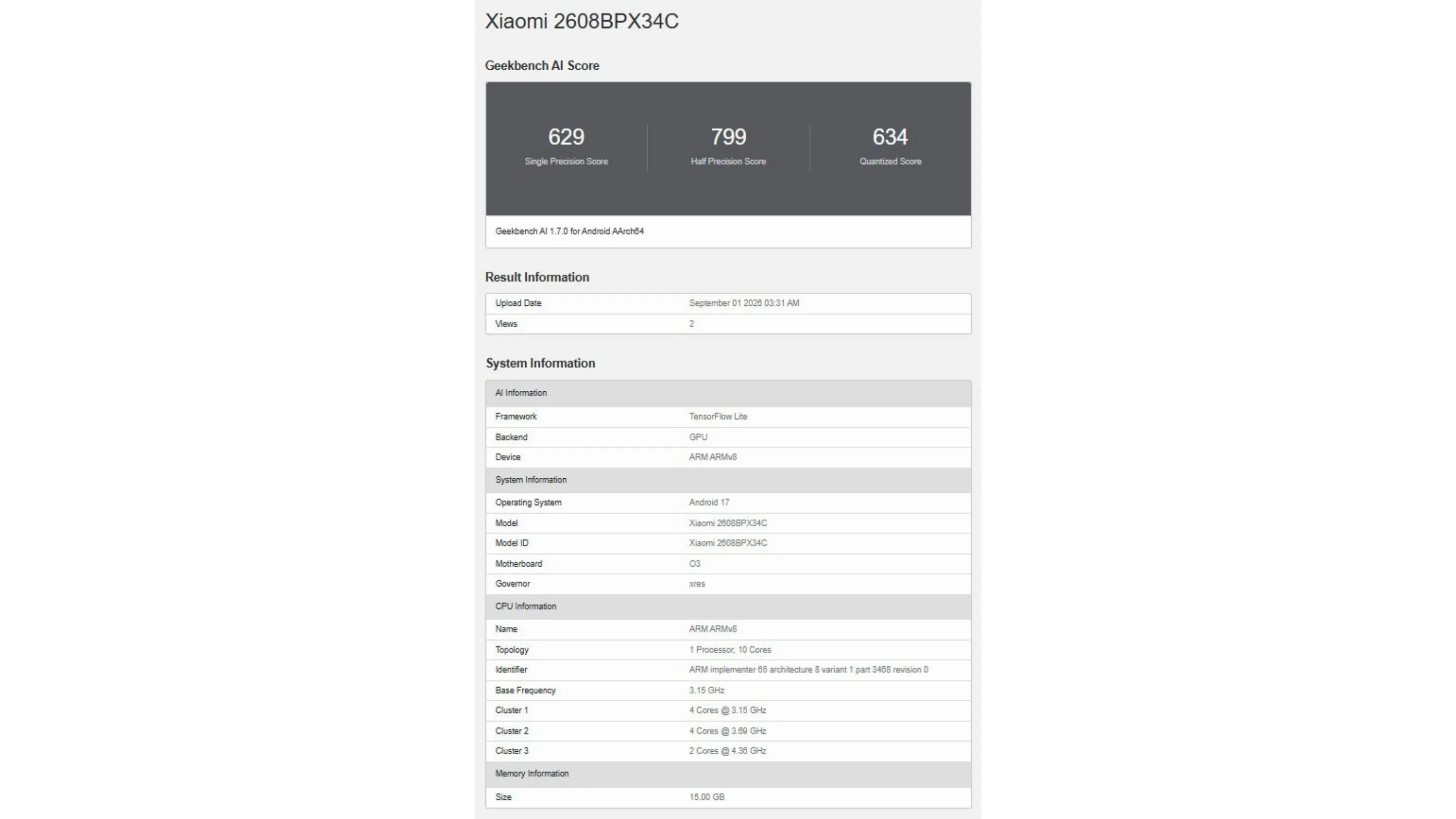
Task: Click the Model label
Action: click(507, 523)
